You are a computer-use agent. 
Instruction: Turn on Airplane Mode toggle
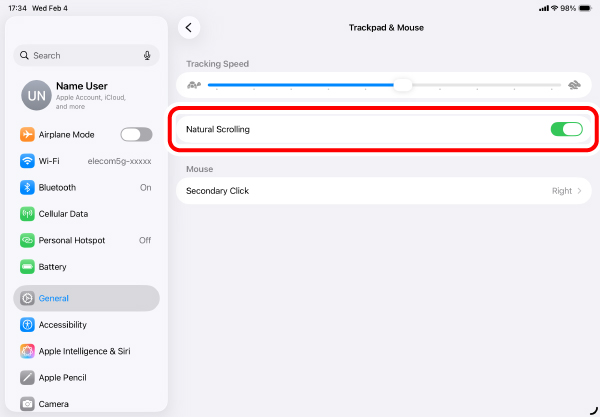(136, 135)
